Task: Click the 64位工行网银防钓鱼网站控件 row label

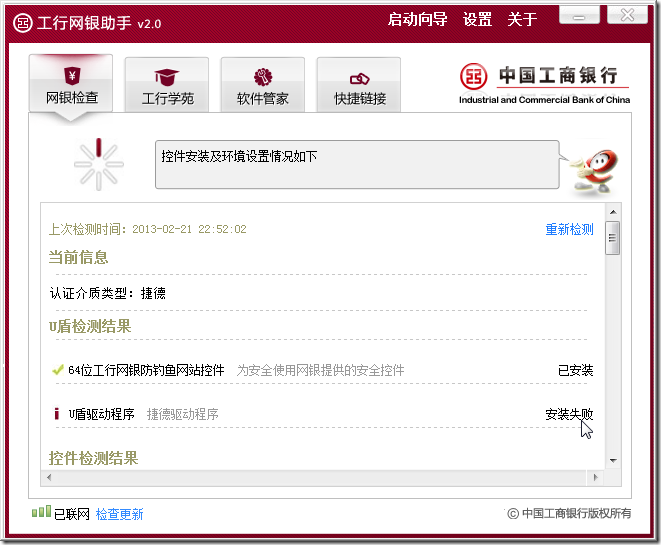Action: tap(146, 370)
